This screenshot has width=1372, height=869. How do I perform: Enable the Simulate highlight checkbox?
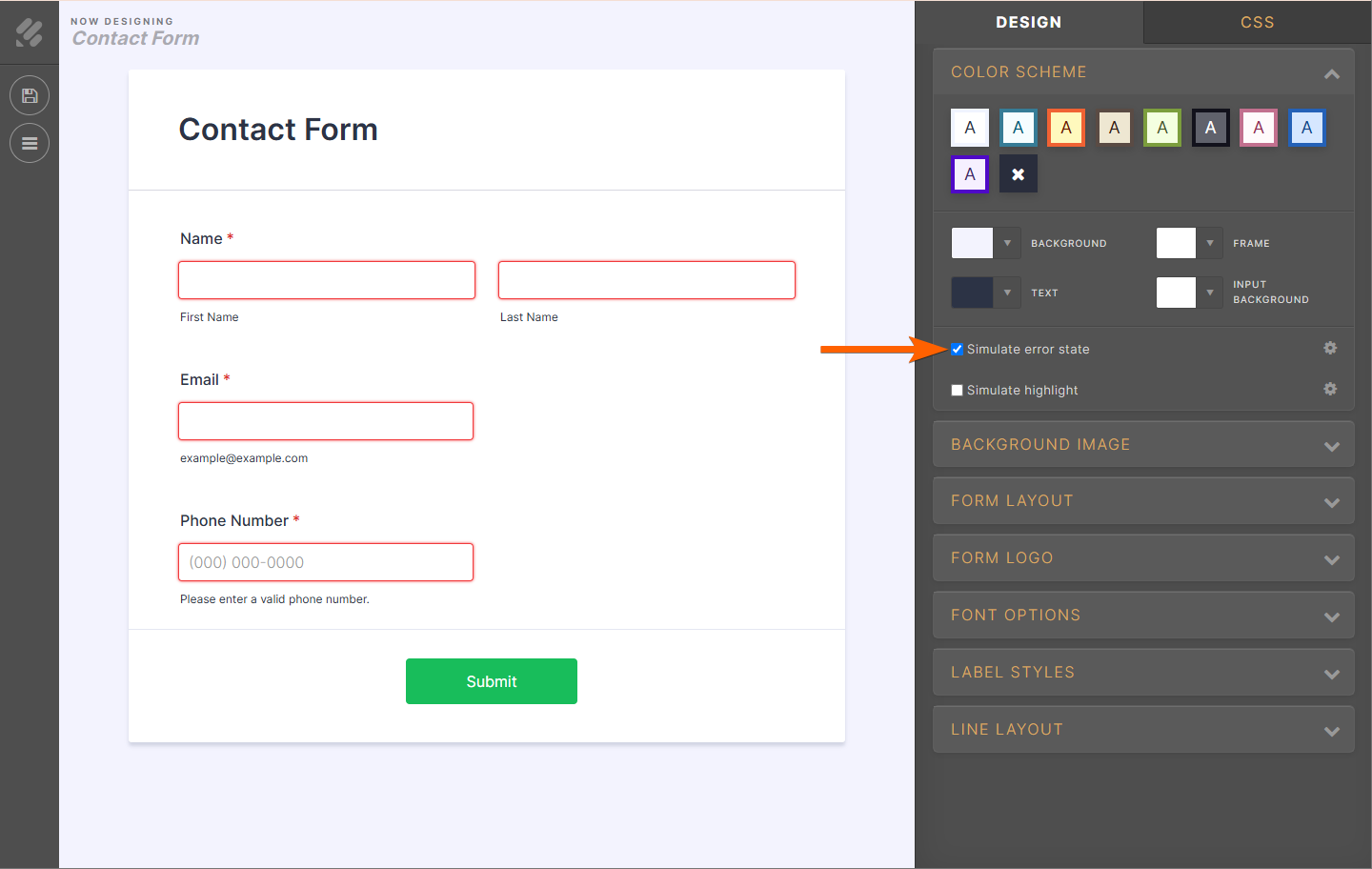[957, 391]
